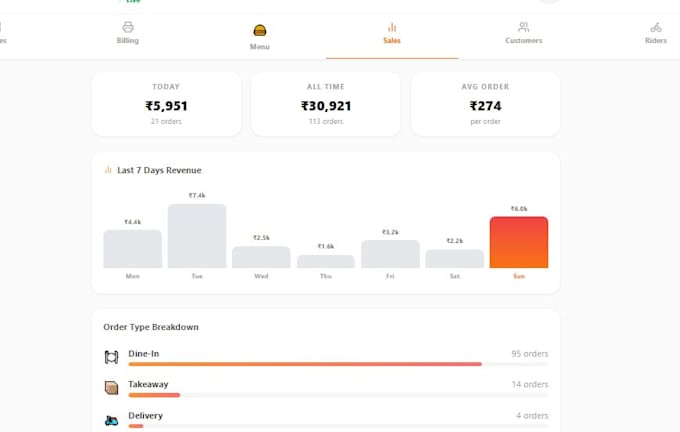Viewport: 680px width, 432px height.
Task: Select the Monday revenue bar
Action: point(133,249)
